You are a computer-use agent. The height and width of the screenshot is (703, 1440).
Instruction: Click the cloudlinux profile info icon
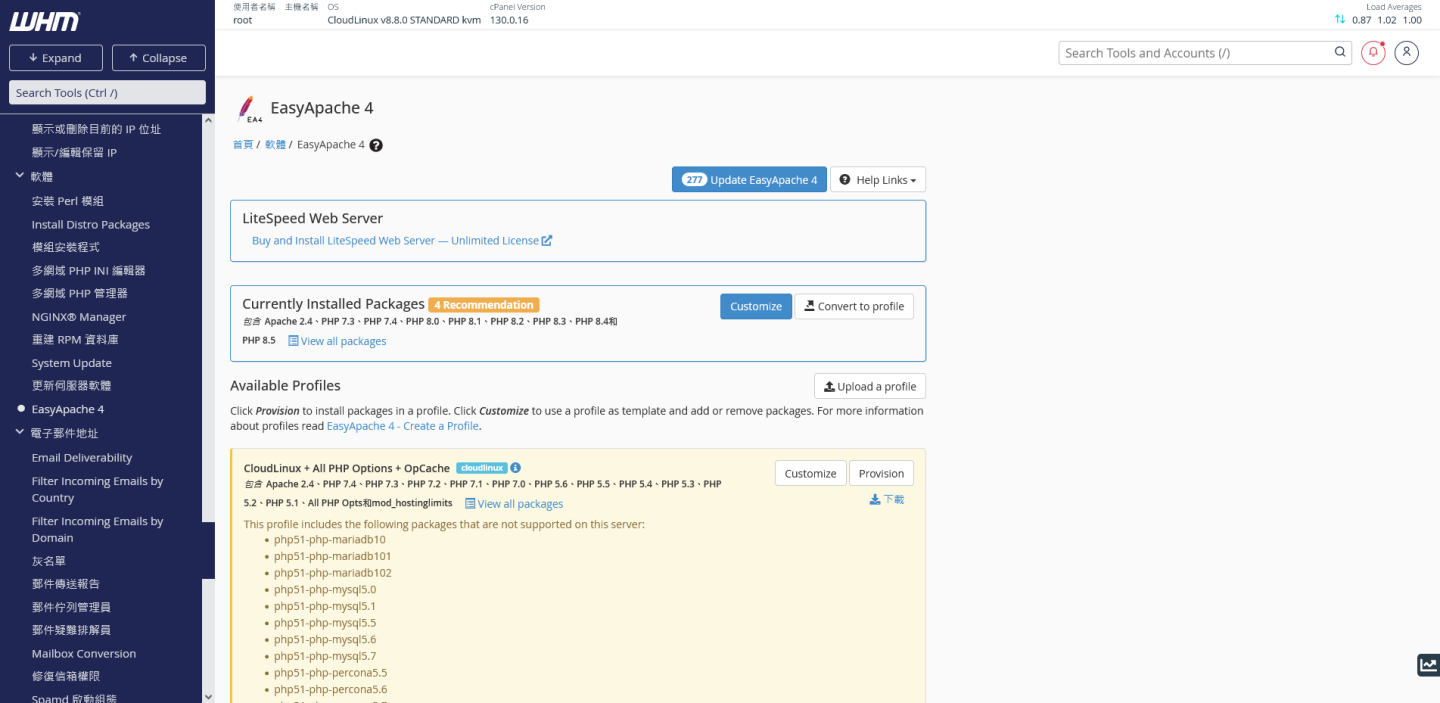[516, 468]
